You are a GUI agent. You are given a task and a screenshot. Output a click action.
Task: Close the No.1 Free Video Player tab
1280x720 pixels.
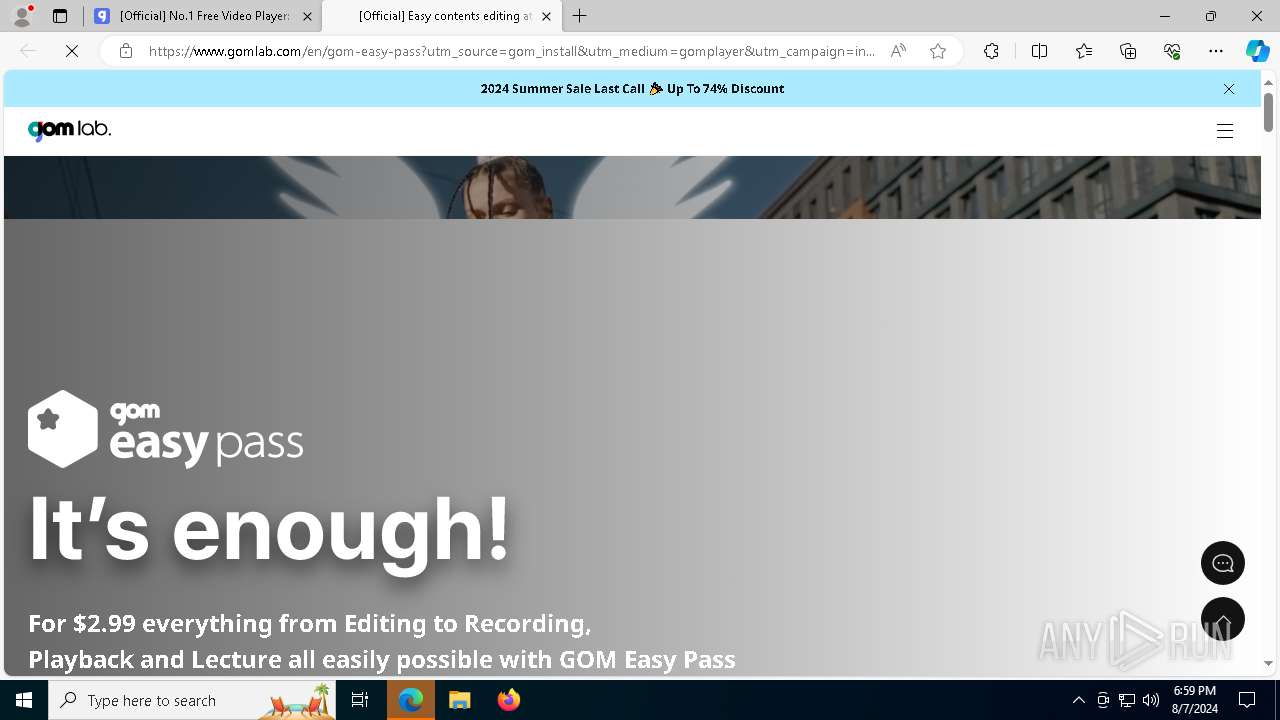(x=307, y=16)
